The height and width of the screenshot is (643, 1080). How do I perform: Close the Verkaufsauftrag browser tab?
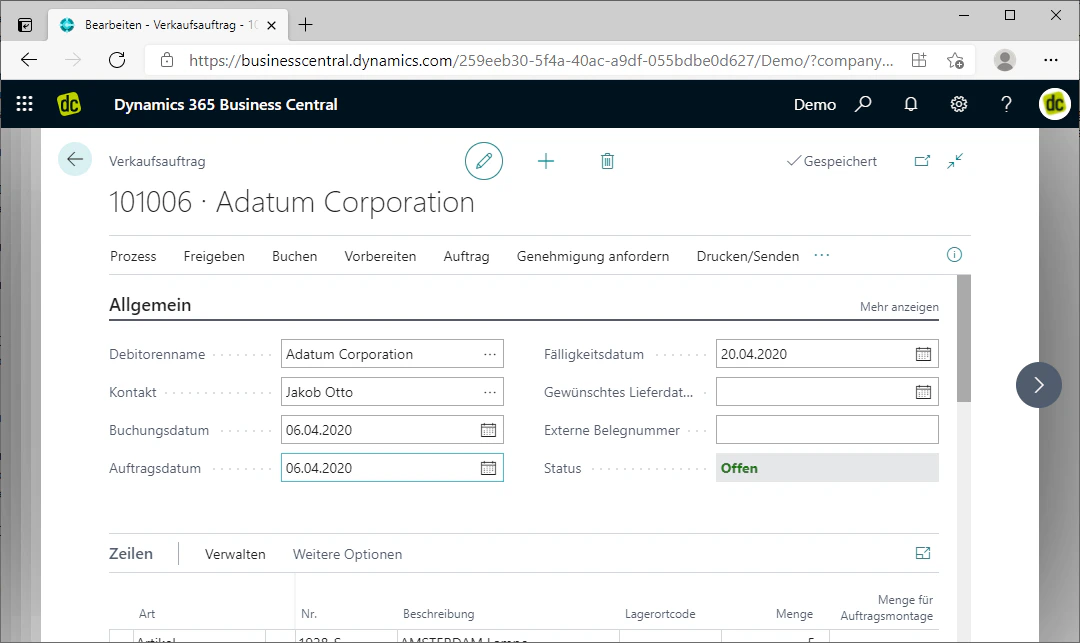coord(271,25)
